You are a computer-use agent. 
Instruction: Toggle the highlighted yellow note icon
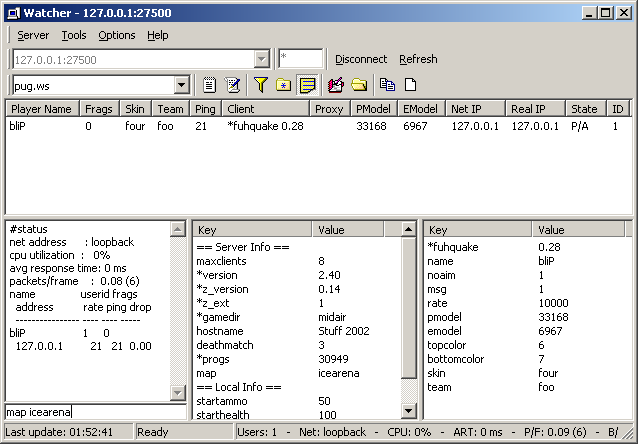coord(307,85)
